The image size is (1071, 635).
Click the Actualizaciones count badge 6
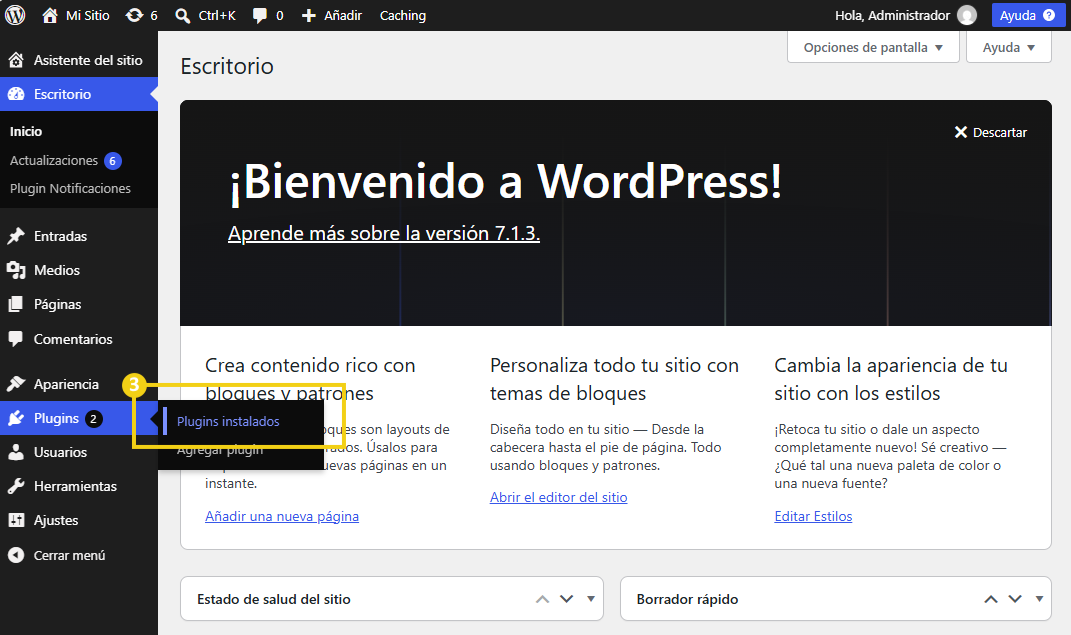tap(113, 161)
